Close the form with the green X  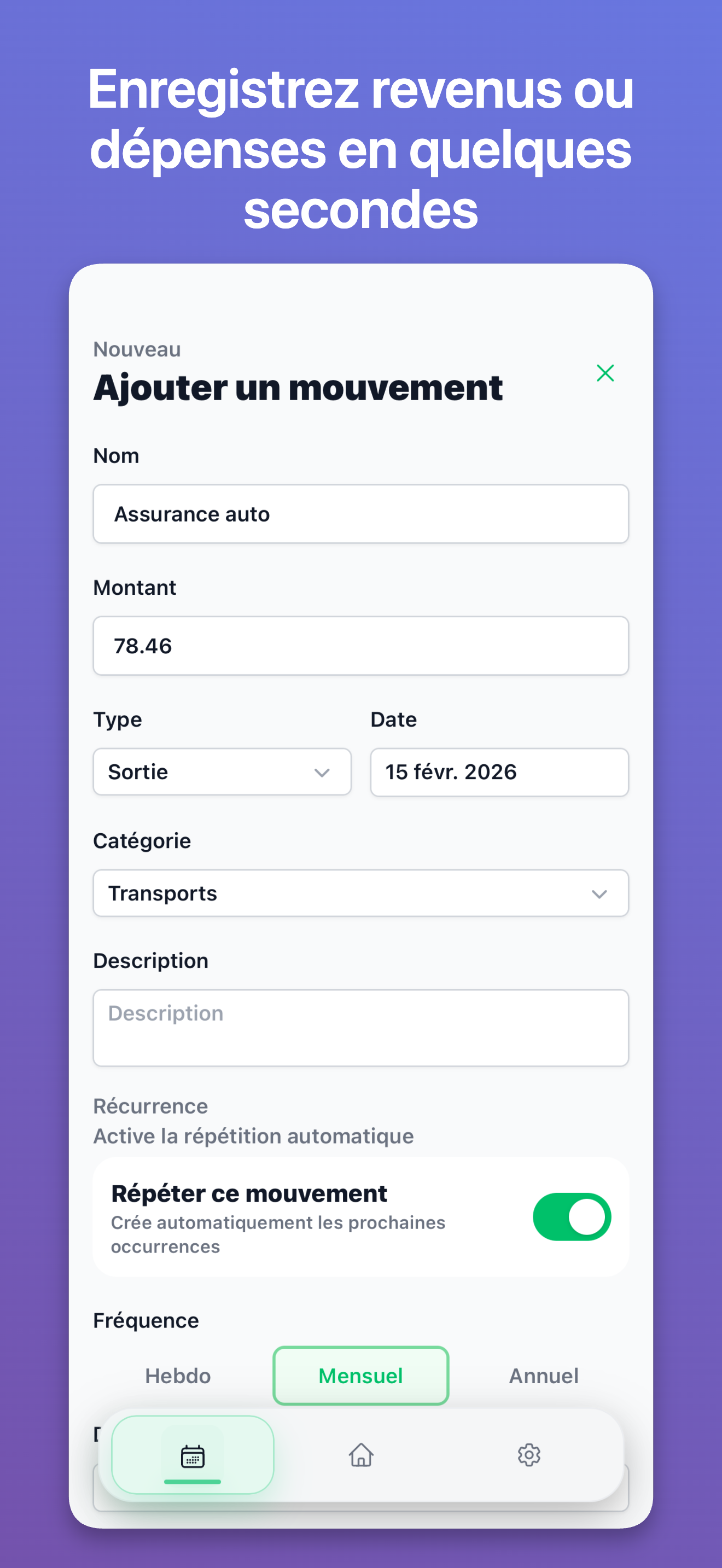click(x=605, y=374)
